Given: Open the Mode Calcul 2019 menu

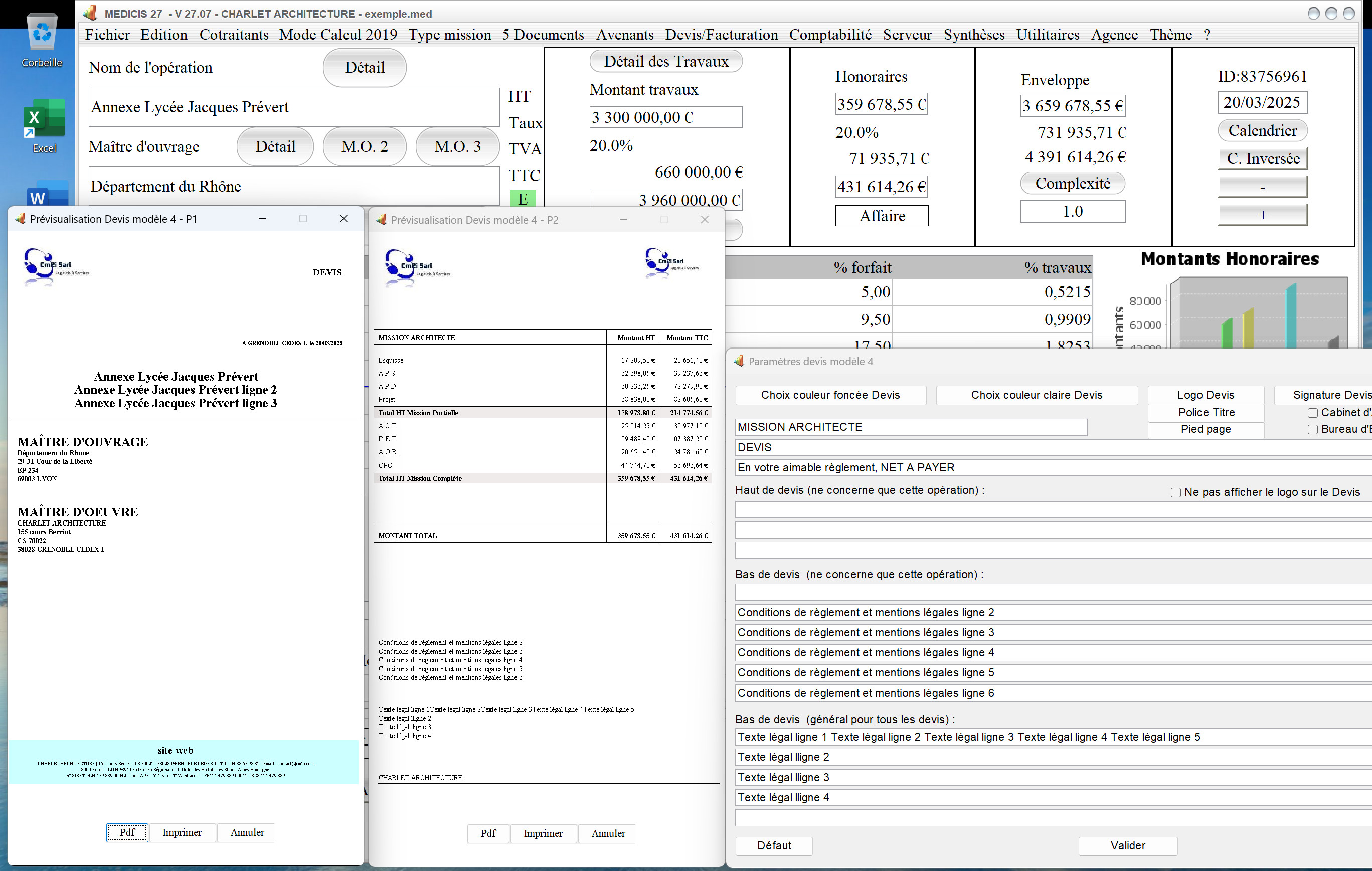Looking at the screenshot, I should [x=338, y=35].
